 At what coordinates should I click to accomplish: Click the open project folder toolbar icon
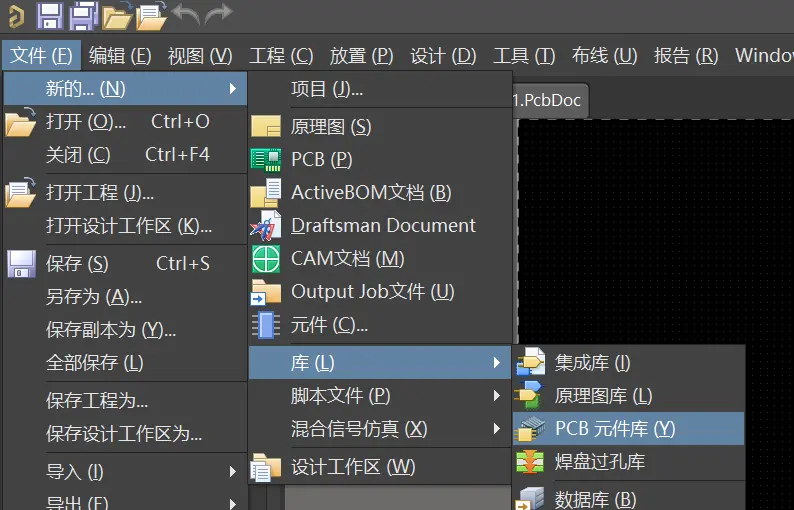click(x=151, y=15)
